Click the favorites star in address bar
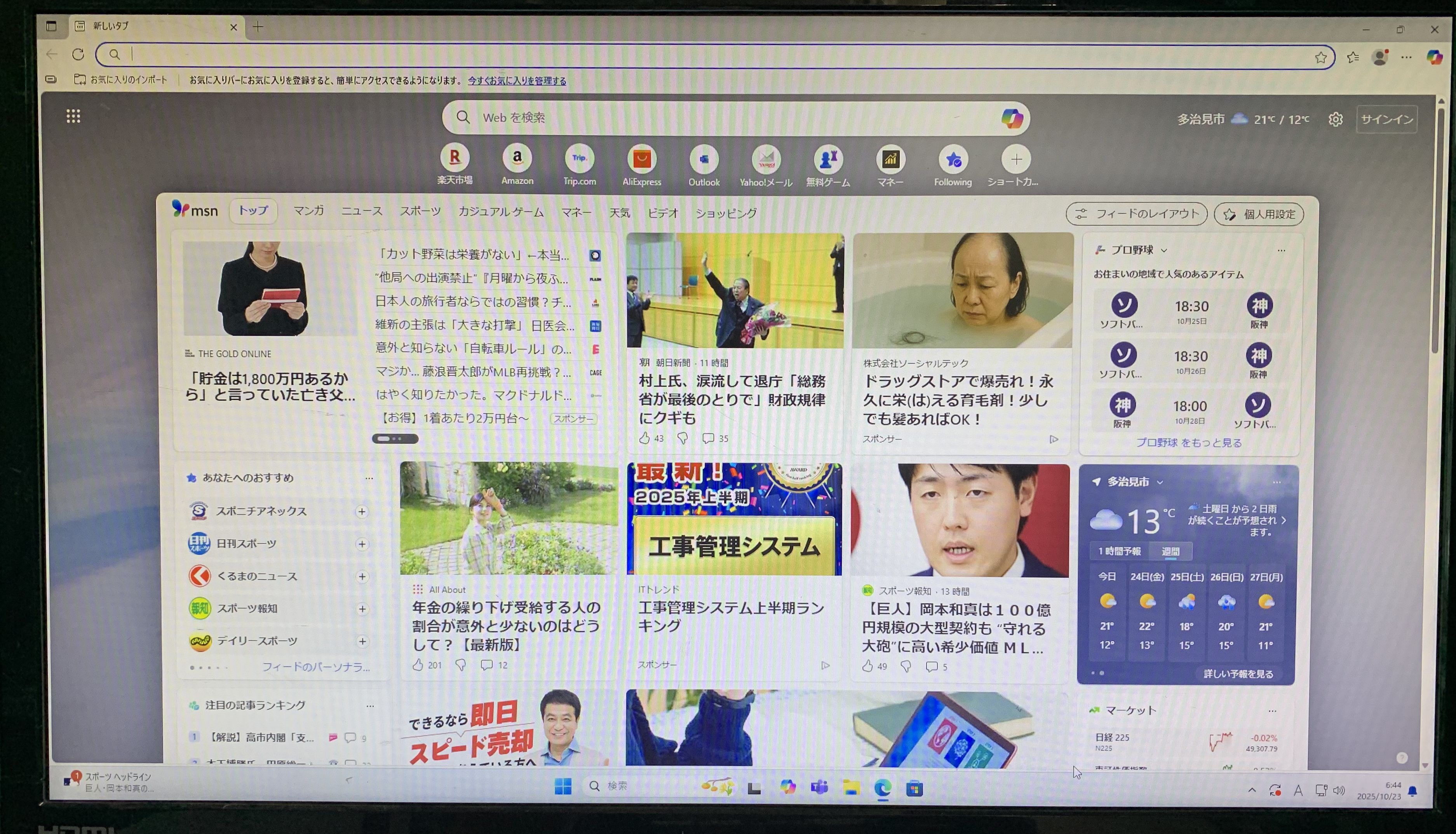The width and height of the screenshot is (1456, 834). tap(1320, 57)
